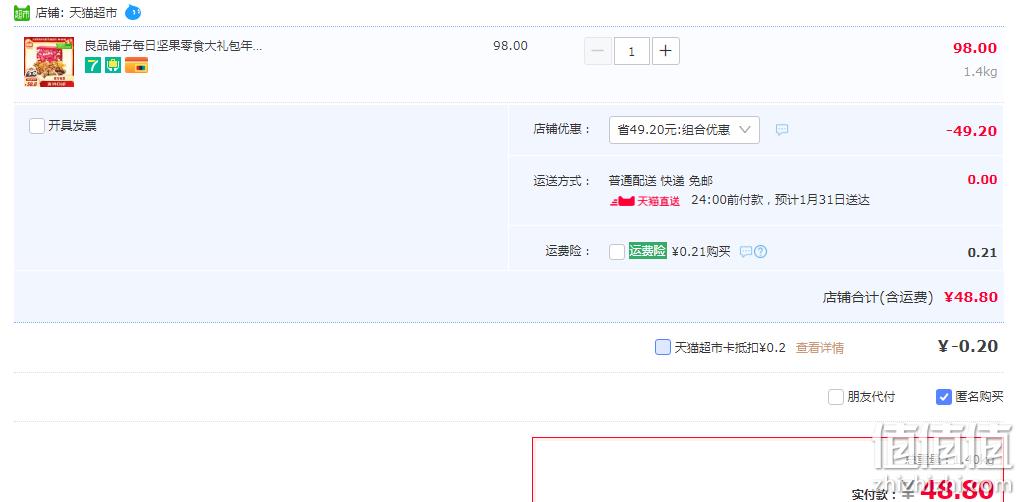
Task: Click the 预计1月31日送达 delivery estimate
Action: click(821, 200)
